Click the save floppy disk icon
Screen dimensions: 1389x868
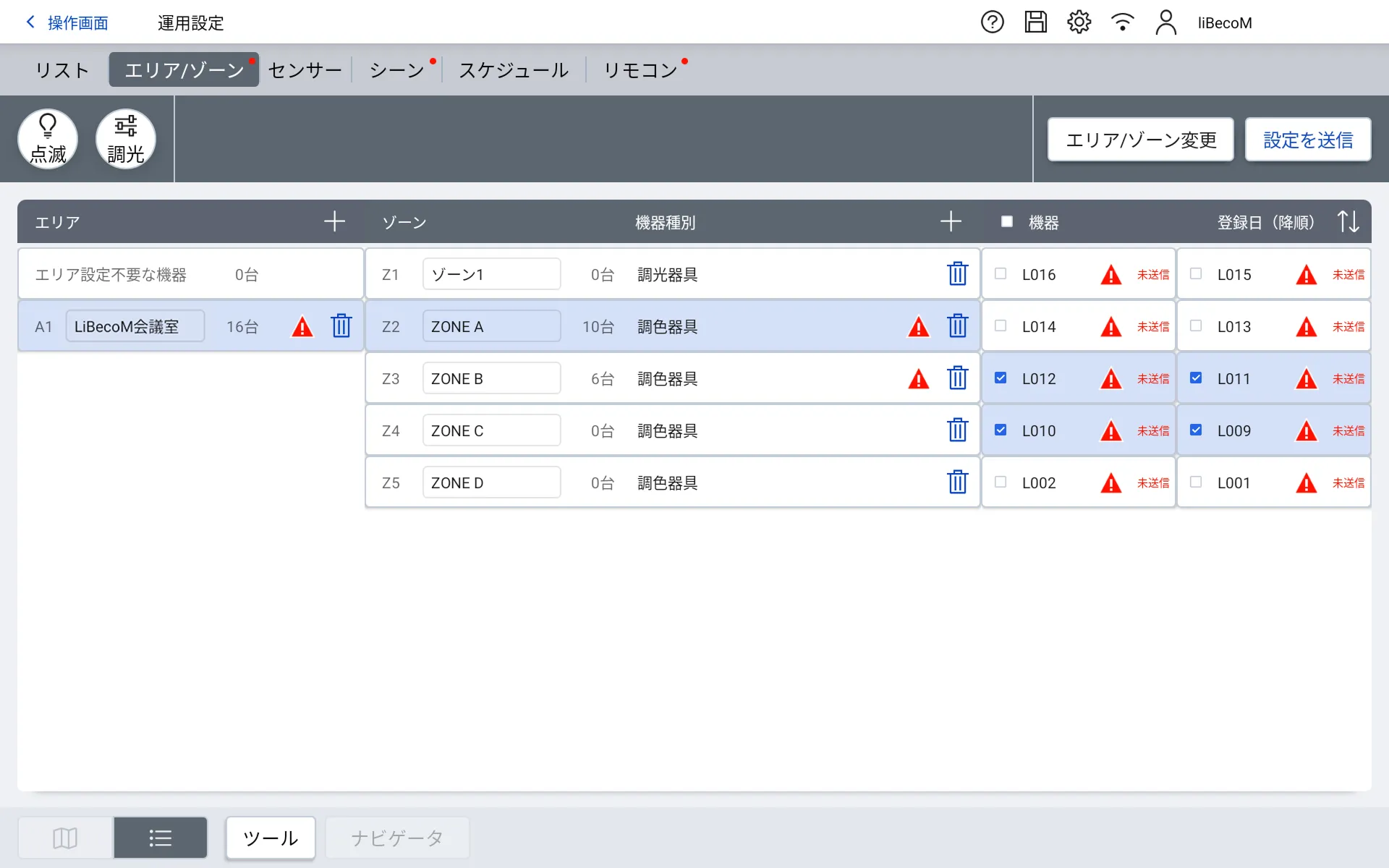click(1035, 22)
